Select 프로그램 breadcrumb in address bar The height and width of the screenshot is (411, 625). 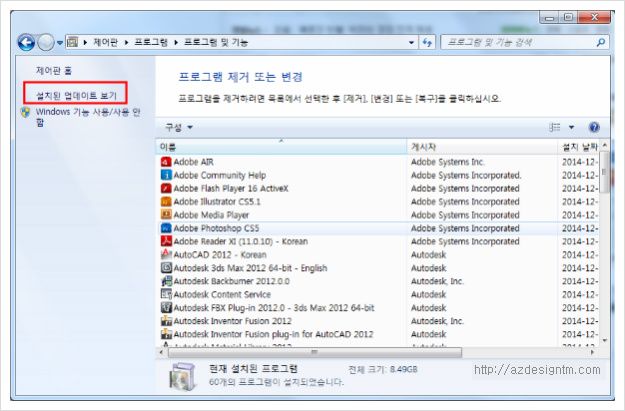coord(151,42)
